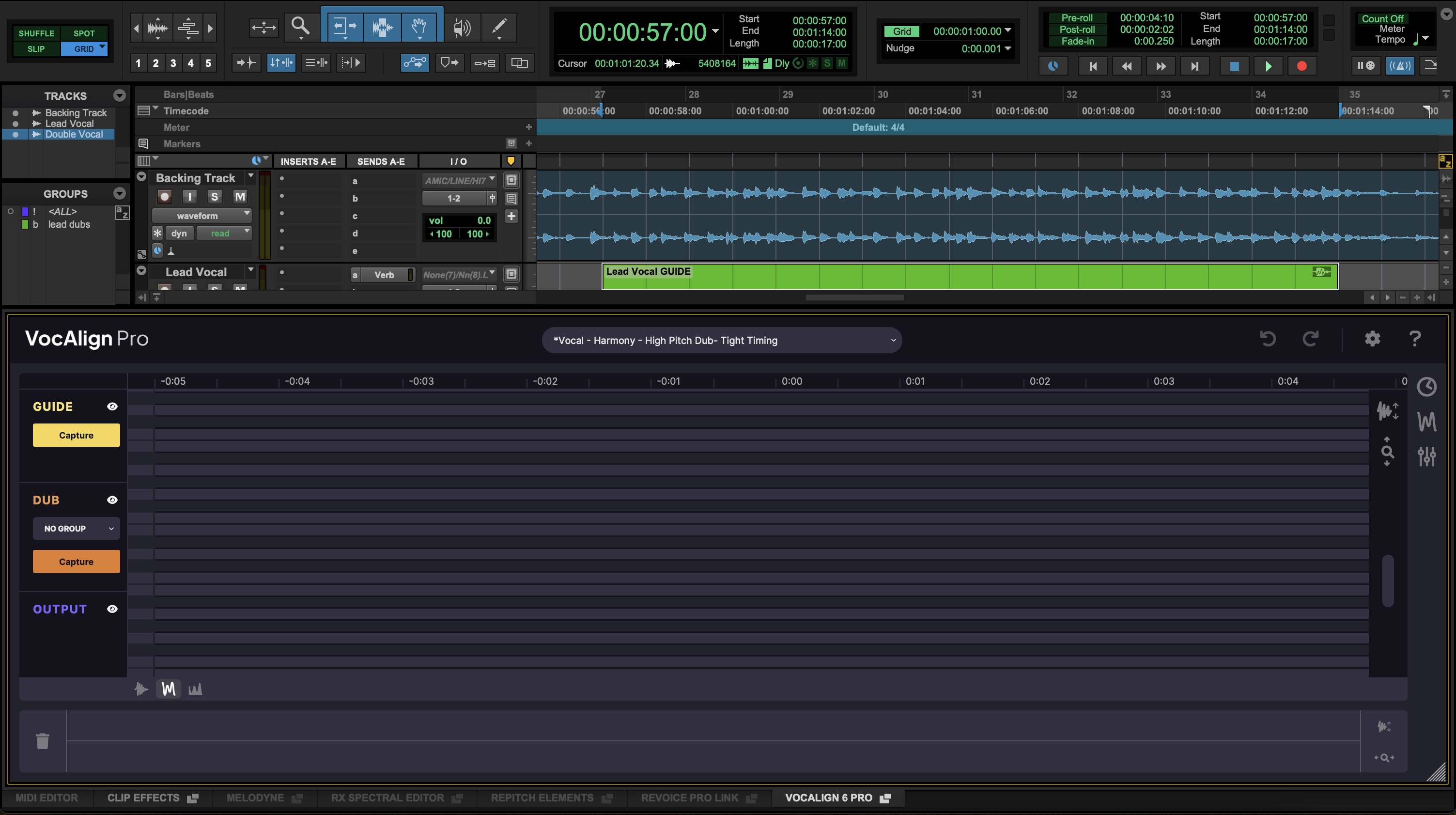Toggle visibility of the GUIDE waveform
This screenshot has width=1456, height=815.
(112, 406)
